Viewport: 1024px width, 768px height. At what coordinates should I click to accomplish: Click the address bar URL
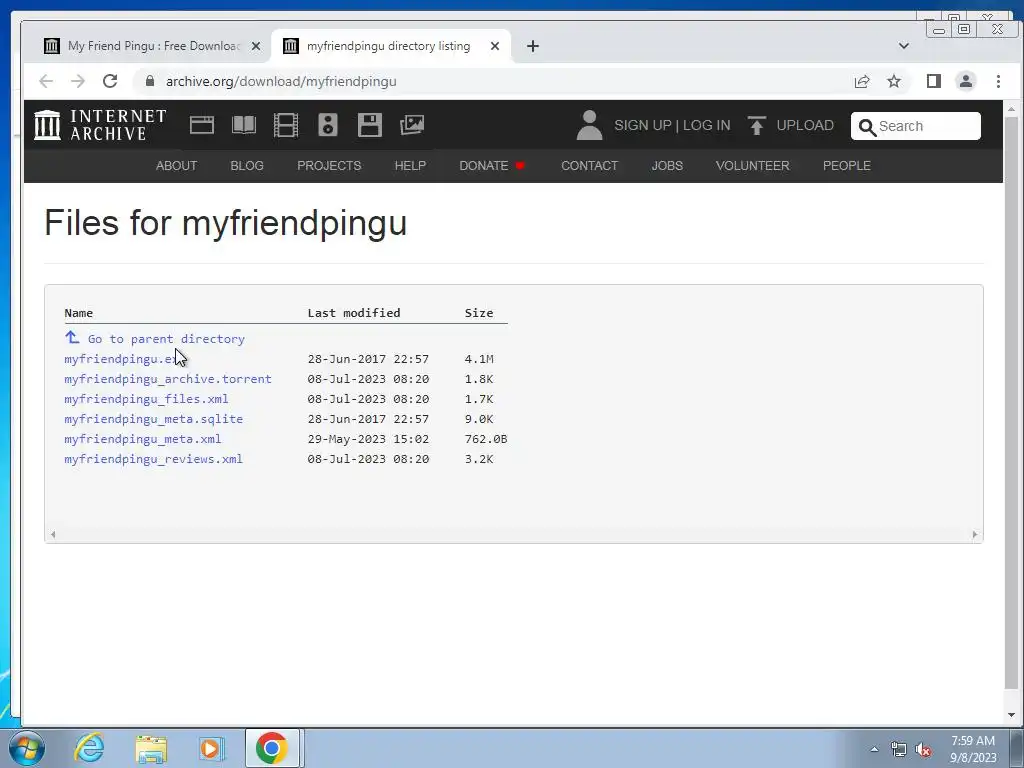point(281,82)
